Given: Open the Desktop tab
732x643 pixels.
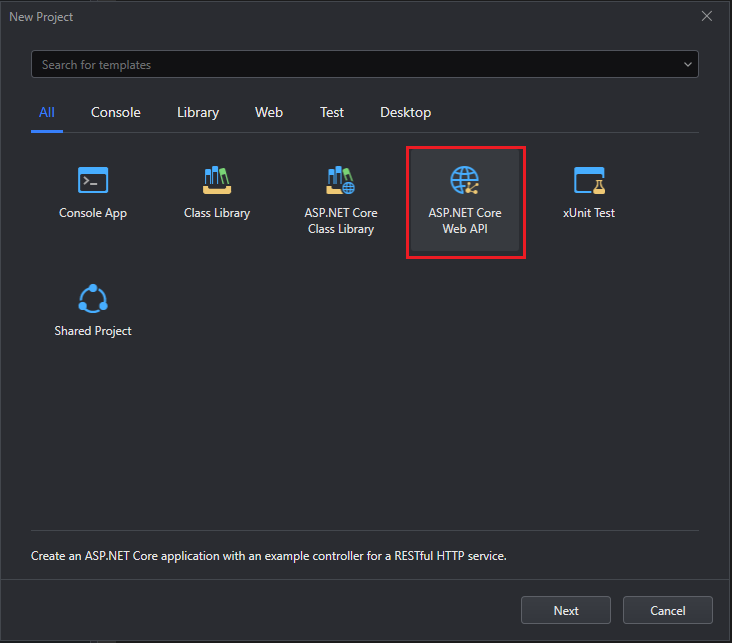Looking at the screenshot, I should (x=405, y=113).
